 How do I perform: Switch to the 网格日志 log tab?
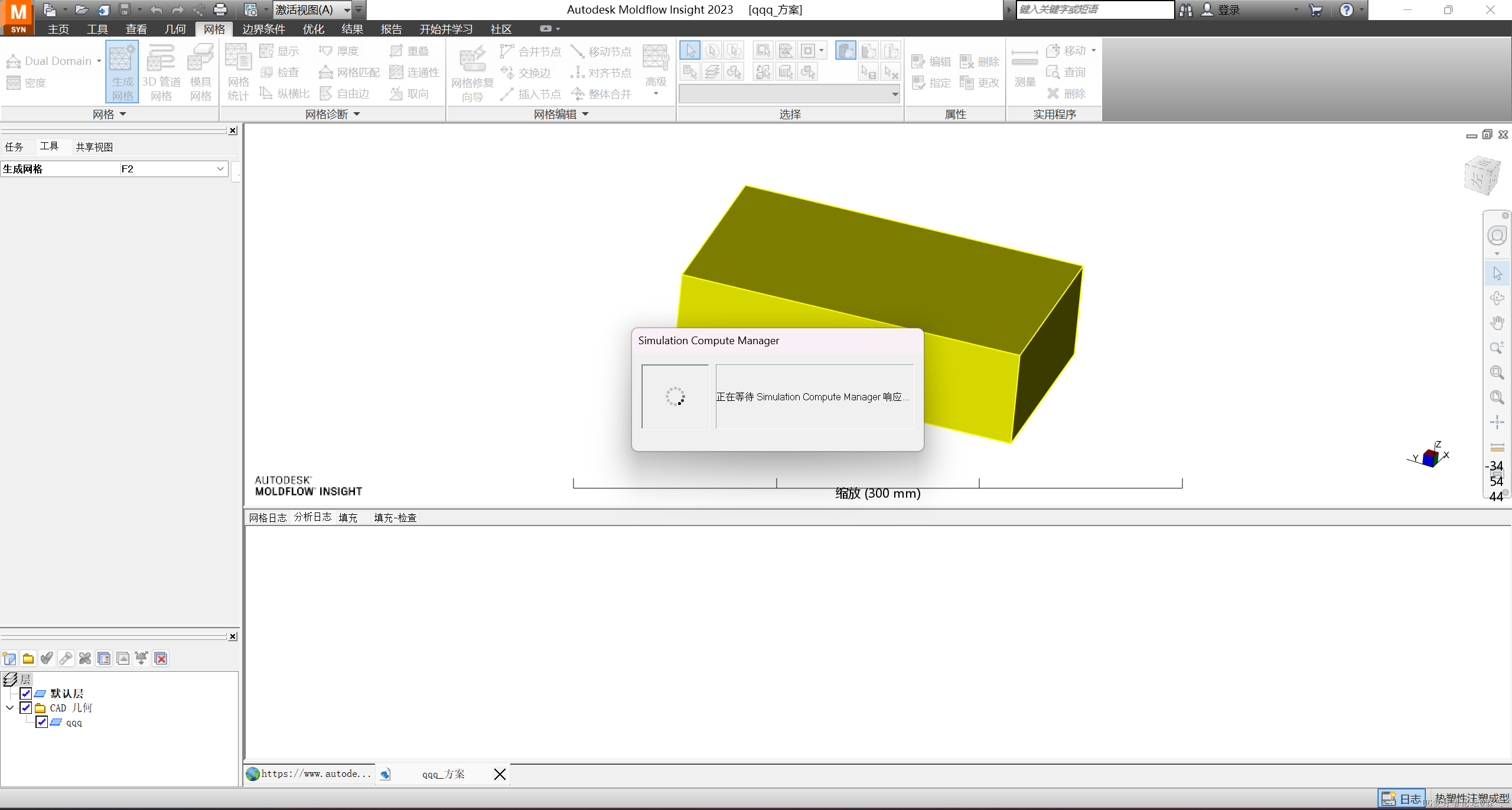tap(268, 518)
